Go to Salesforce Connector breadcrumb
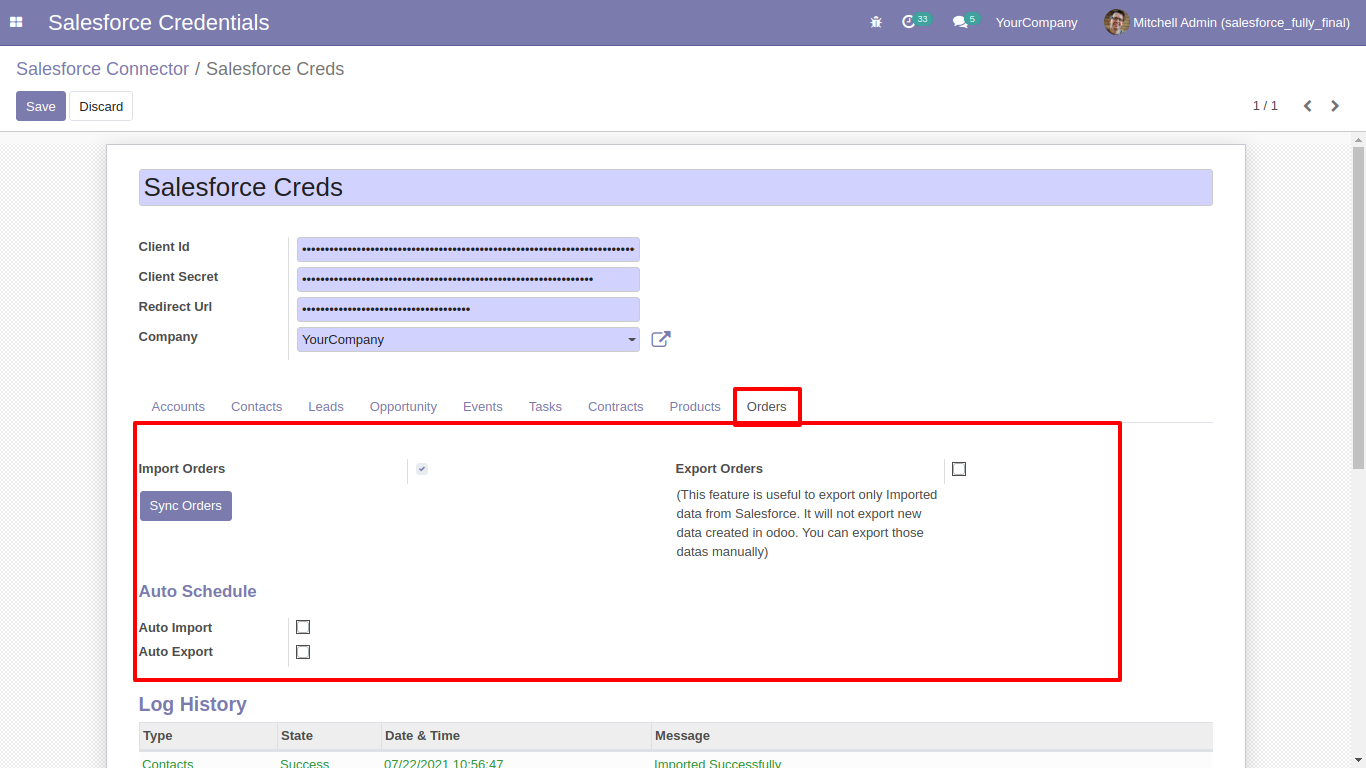The width and height of the screenshot is (1366, 768). click(x=102, y=69)
